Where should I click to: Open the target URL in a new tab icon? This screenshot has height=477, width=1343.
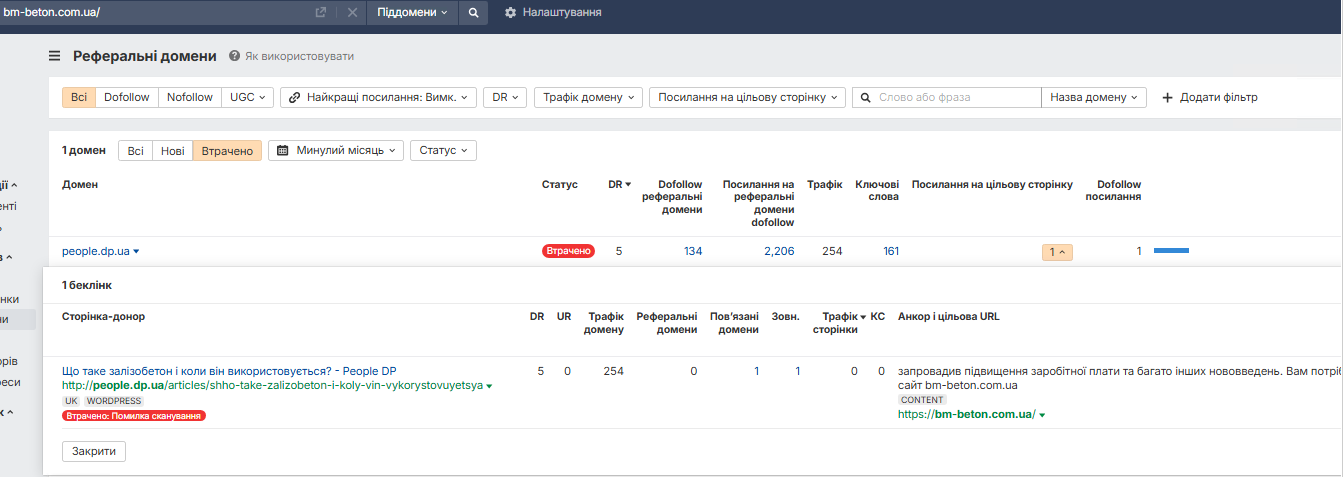321,12
